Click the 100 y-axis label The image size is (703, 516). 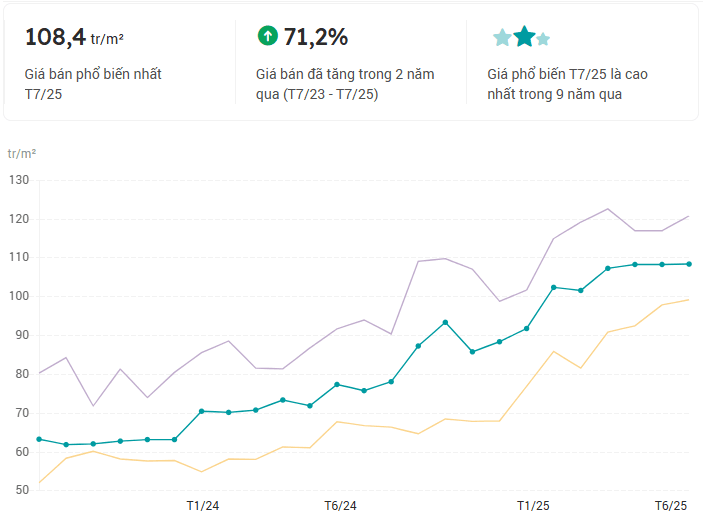tap(20, 297)
